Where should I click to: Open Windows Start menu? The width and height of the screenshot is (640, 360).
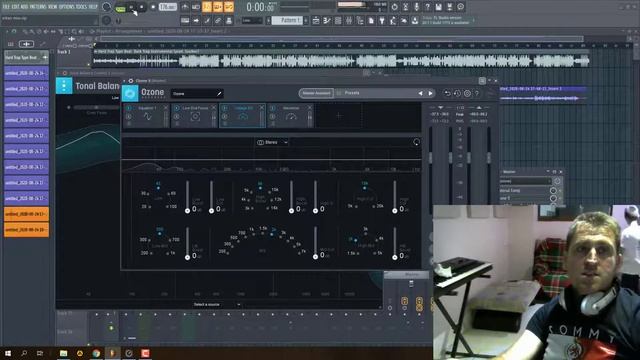point(8,353)
